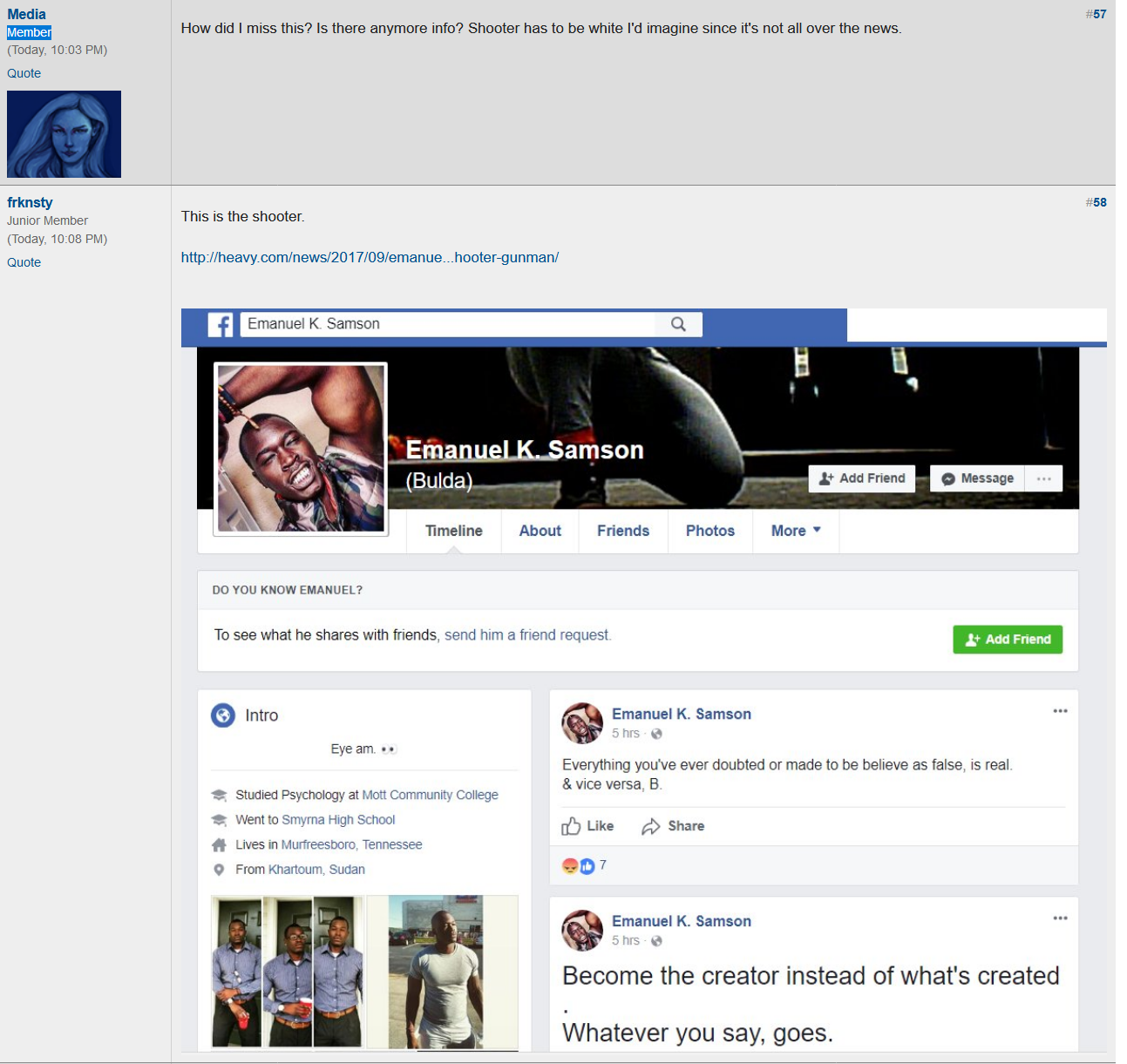Expand the More dropdown tab
Image resolution: width=1127 pixels, height=1064 pixels.
tap(796, 531)
